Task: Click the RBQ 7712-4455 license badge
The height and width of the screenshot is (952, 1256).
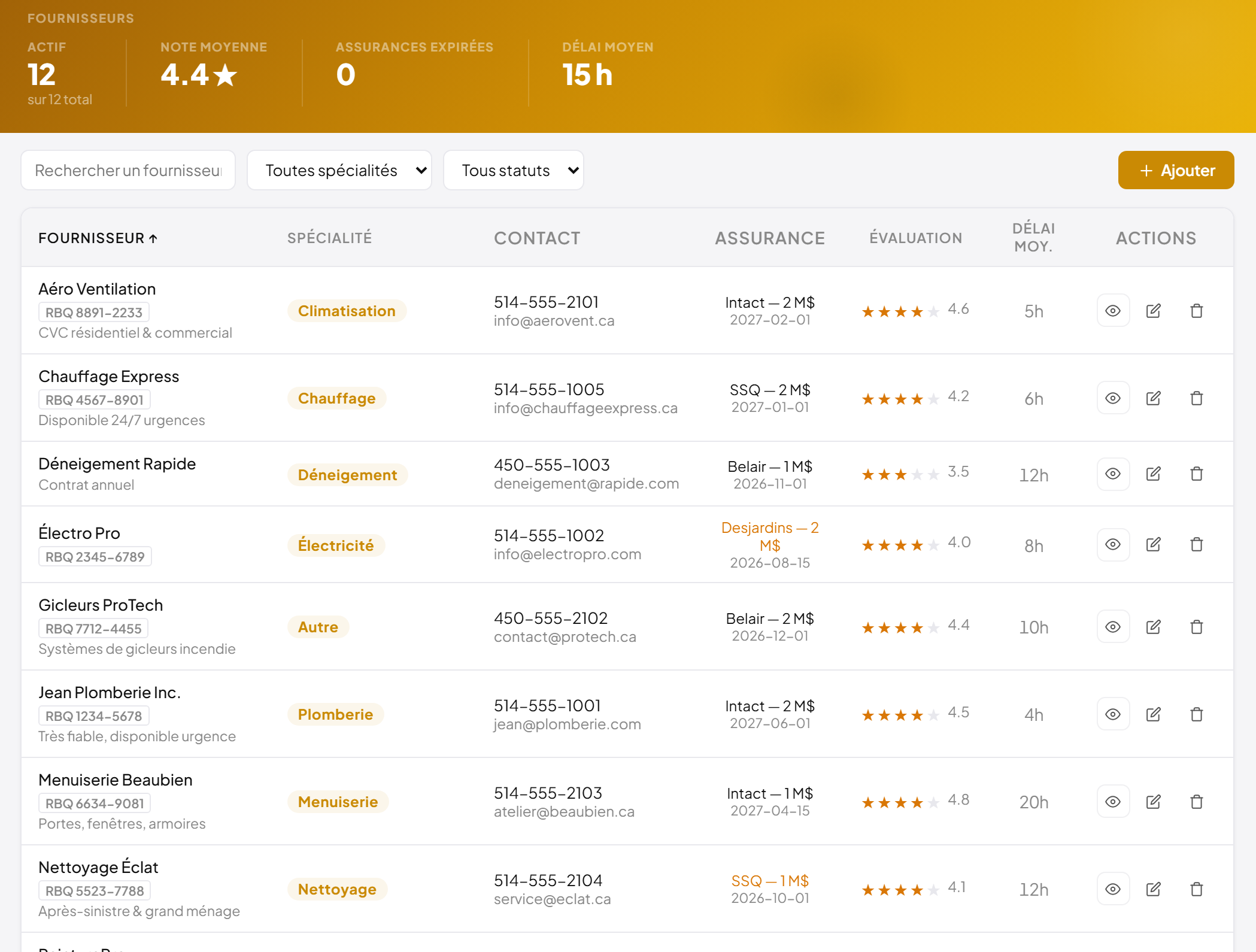Action: [x=93, y=629]
